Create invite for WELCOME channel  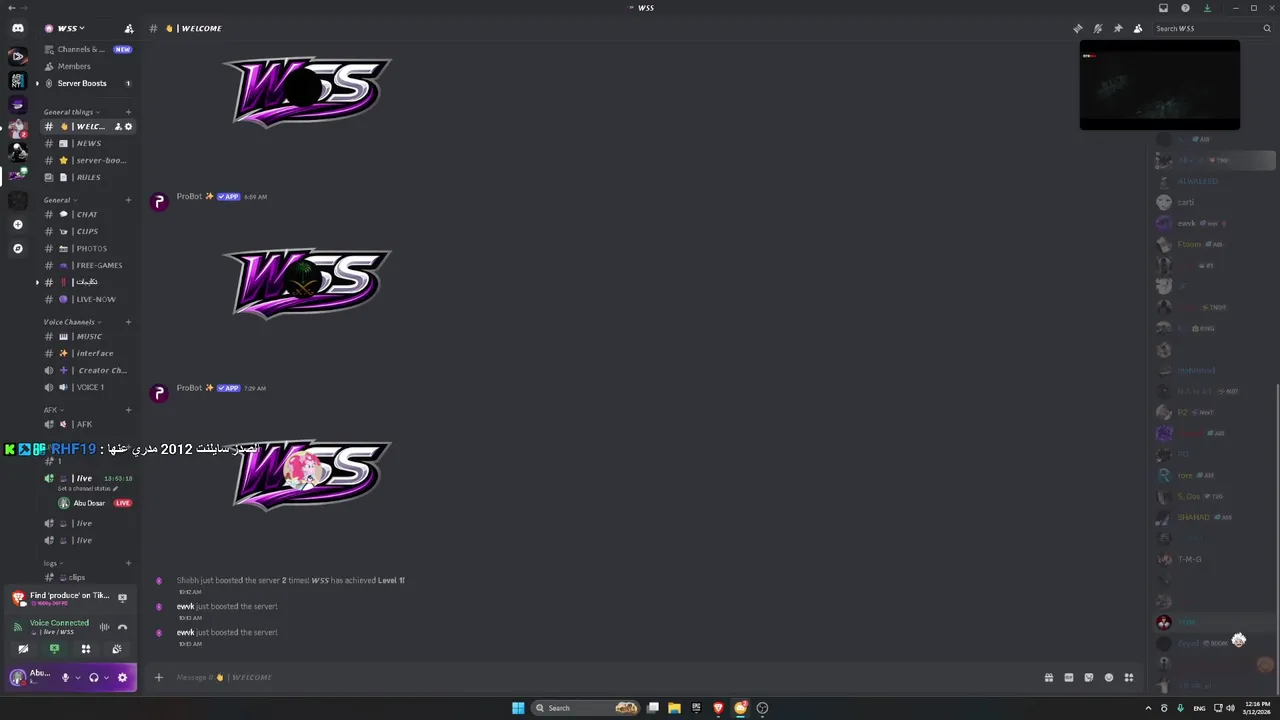pyautogui.click(x=118, y=127)
